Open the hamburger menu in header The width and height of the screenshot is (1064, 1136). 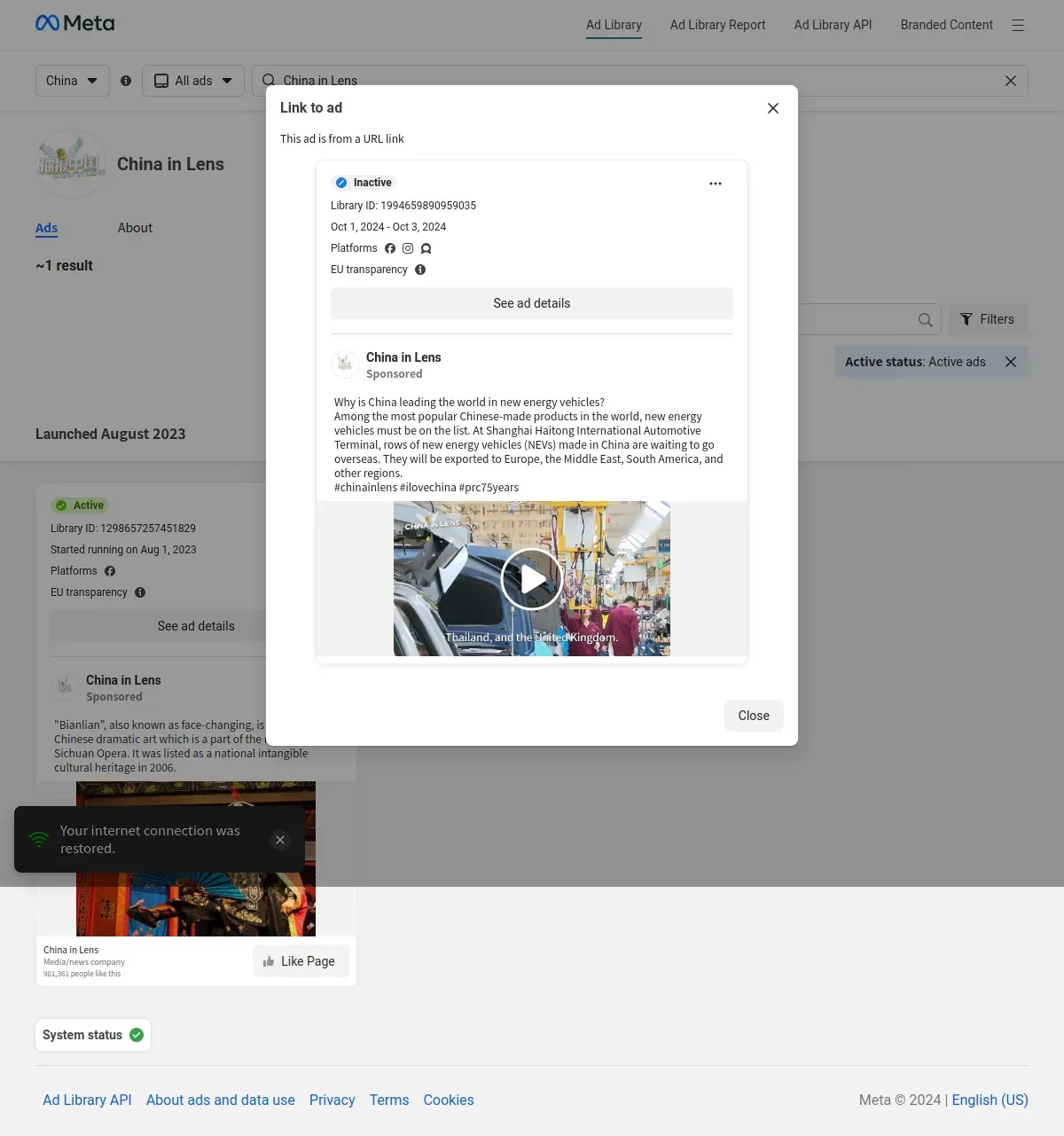tap(1018, 25)
